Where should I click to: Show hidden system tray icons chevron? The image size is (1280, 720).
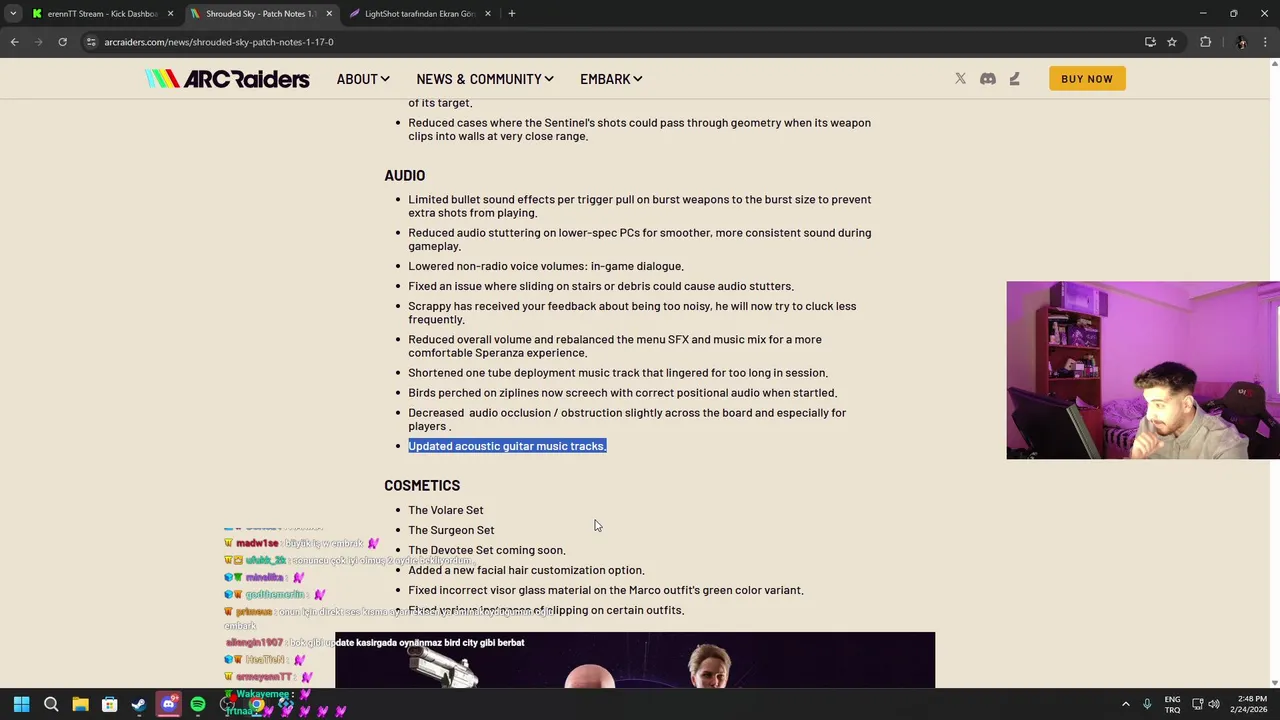(1125, 704)
